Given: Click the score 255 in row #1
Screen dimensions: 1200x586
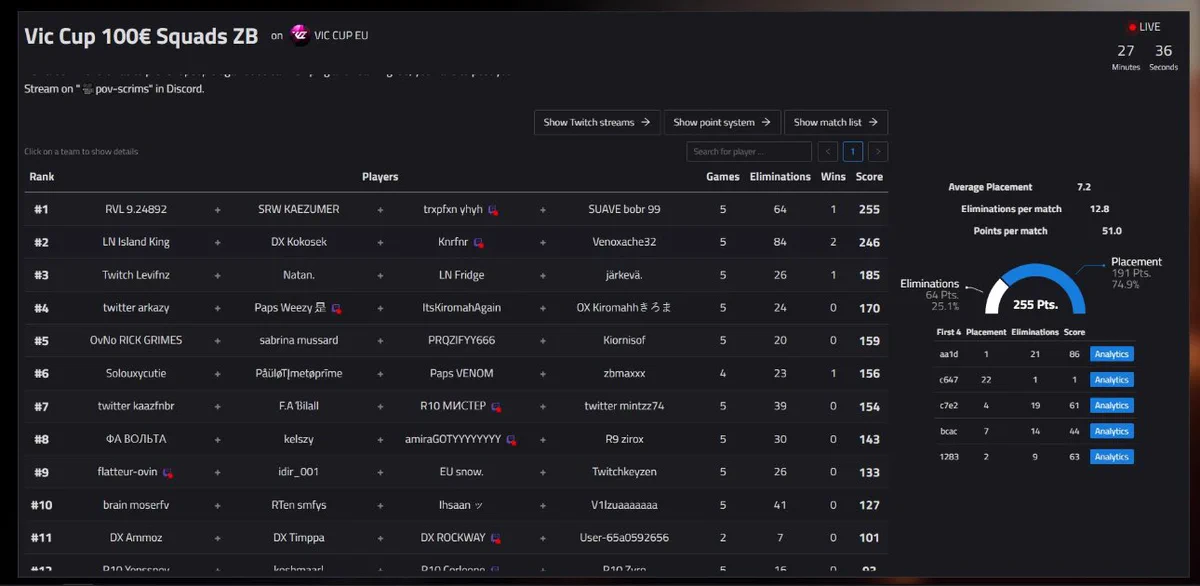Looking at the screenshot, I should 869,210.
